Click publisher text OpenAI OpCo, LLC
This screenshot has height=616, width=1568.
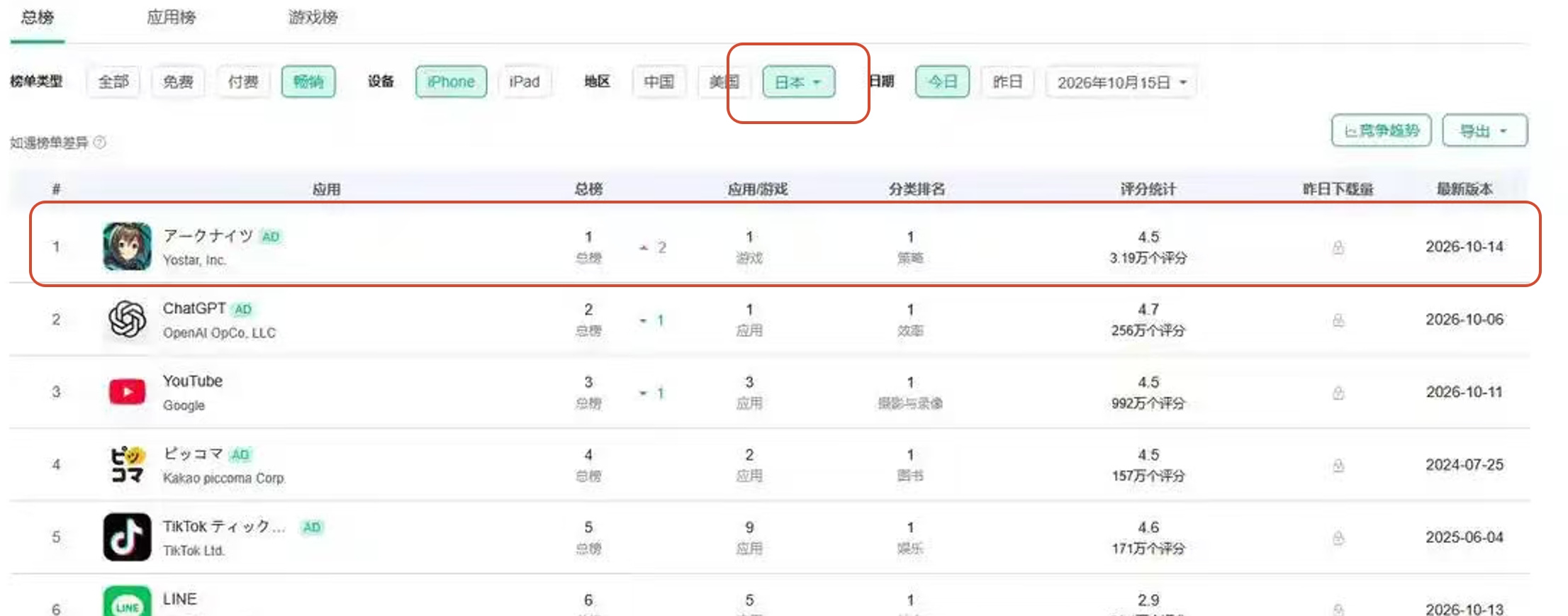point(219,332)
